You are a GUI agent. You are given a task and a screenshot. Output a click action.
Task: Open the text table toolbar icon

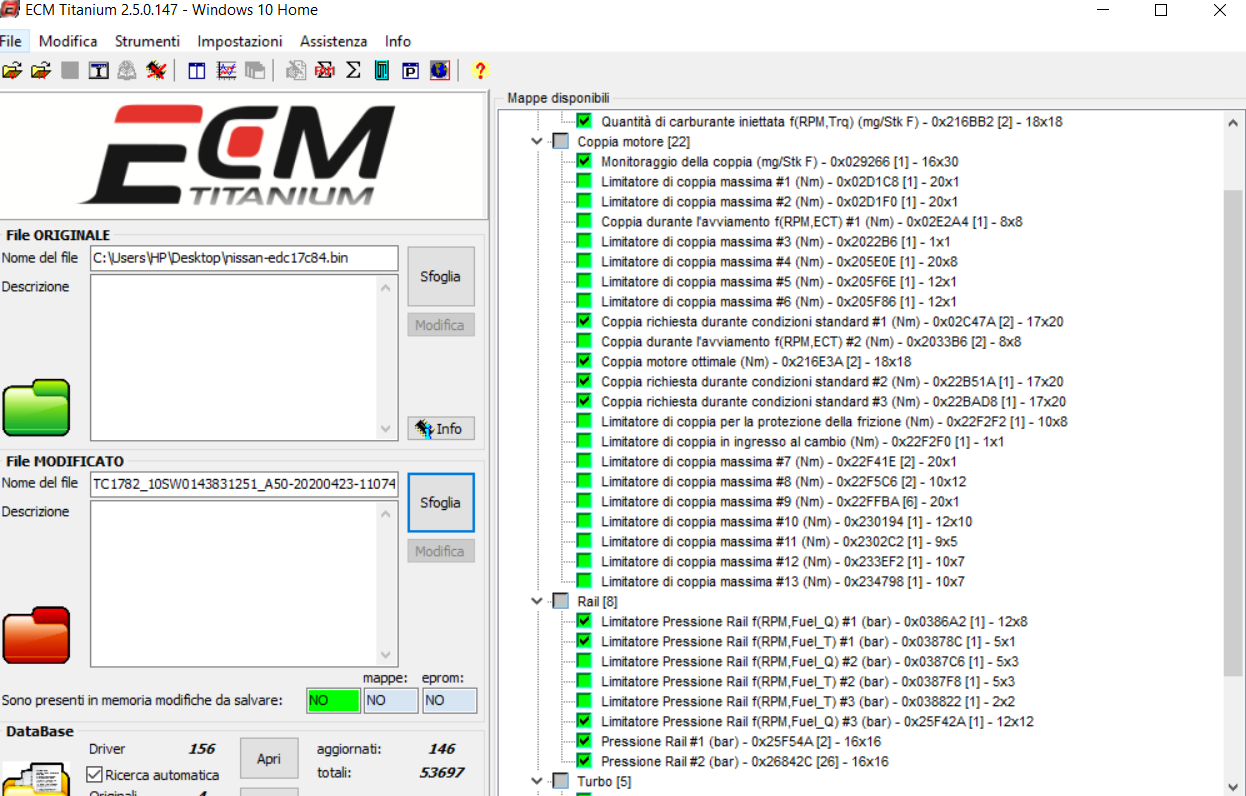(99, 70)
